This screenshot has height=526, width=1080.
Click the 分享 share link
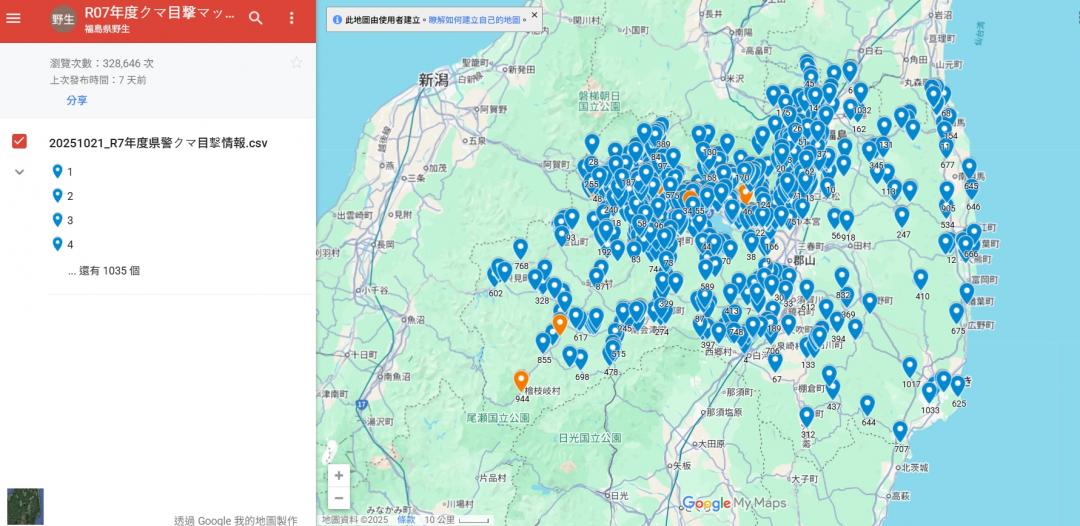coord(77,100)
